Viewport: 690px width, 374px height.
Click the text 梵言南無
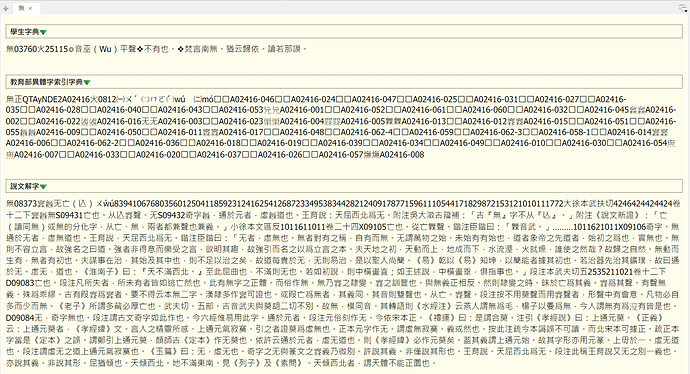click(x=200, y=49)
